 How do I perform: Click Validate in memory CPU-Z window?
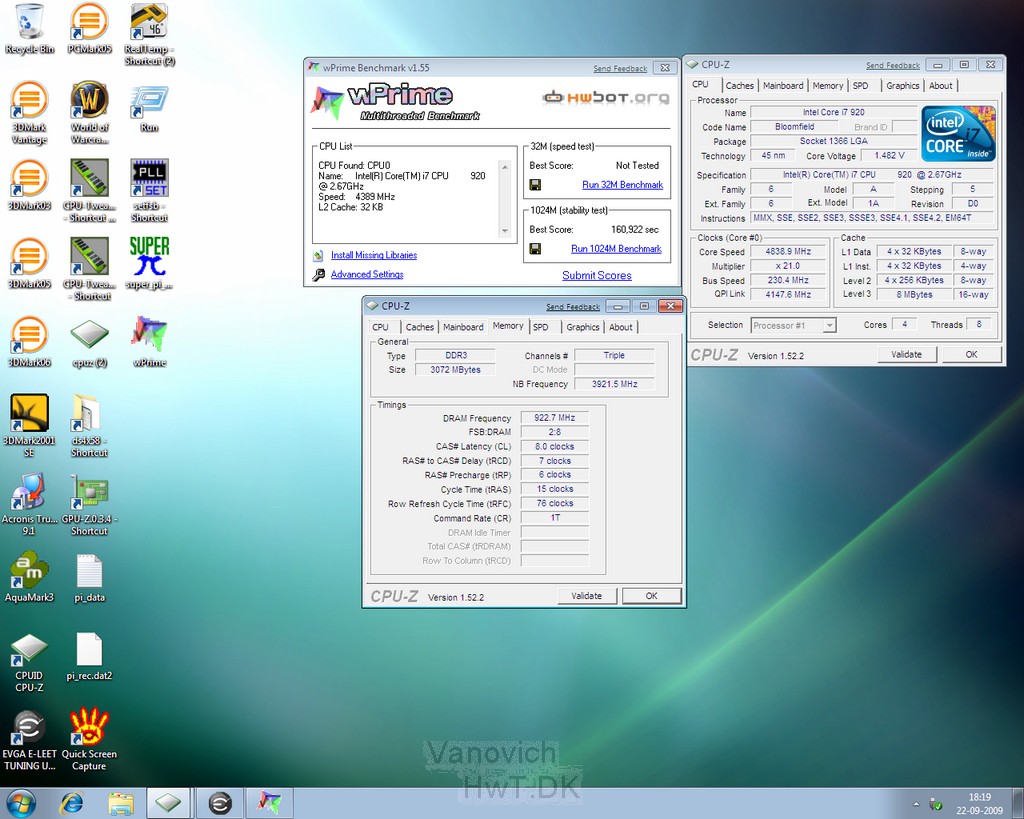click(x=586, y=596)
